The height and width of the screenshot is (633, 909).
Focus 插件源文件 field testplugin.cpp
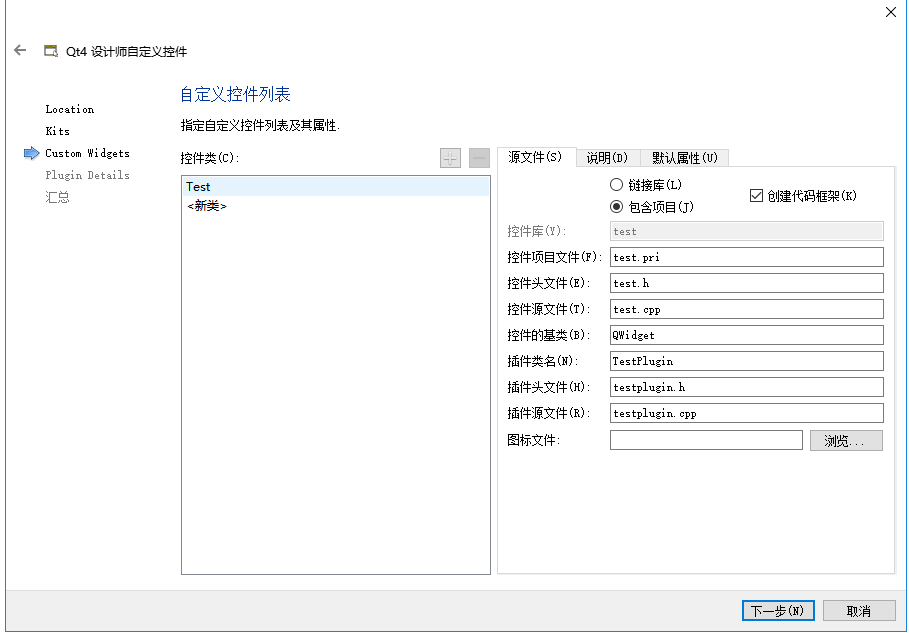coord(747,413)
